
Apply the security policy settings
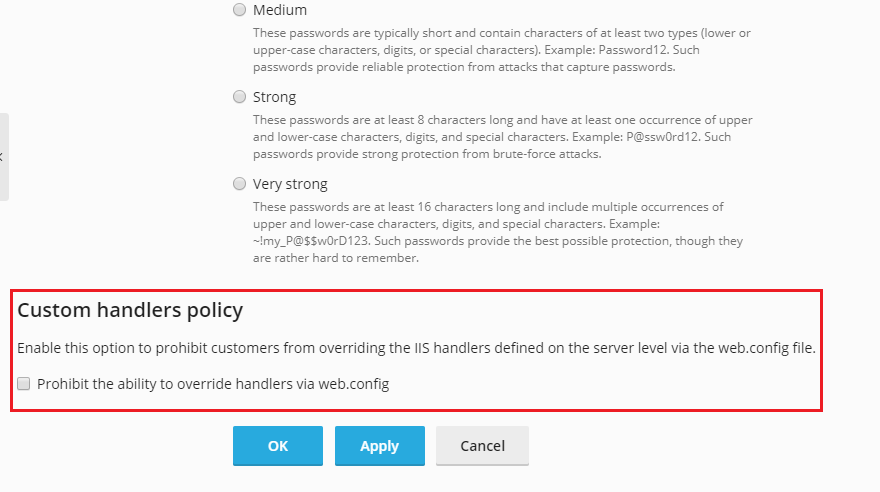[x=379, y=445]
